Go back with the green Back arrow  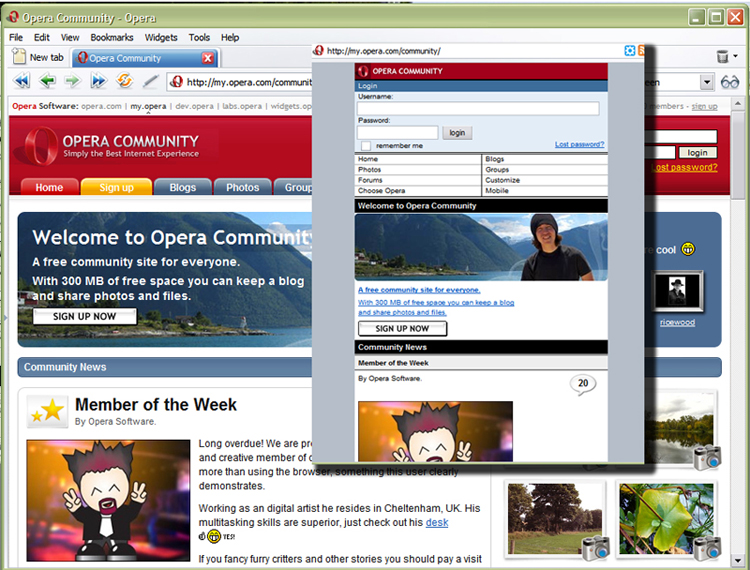[x=47, y=82]
